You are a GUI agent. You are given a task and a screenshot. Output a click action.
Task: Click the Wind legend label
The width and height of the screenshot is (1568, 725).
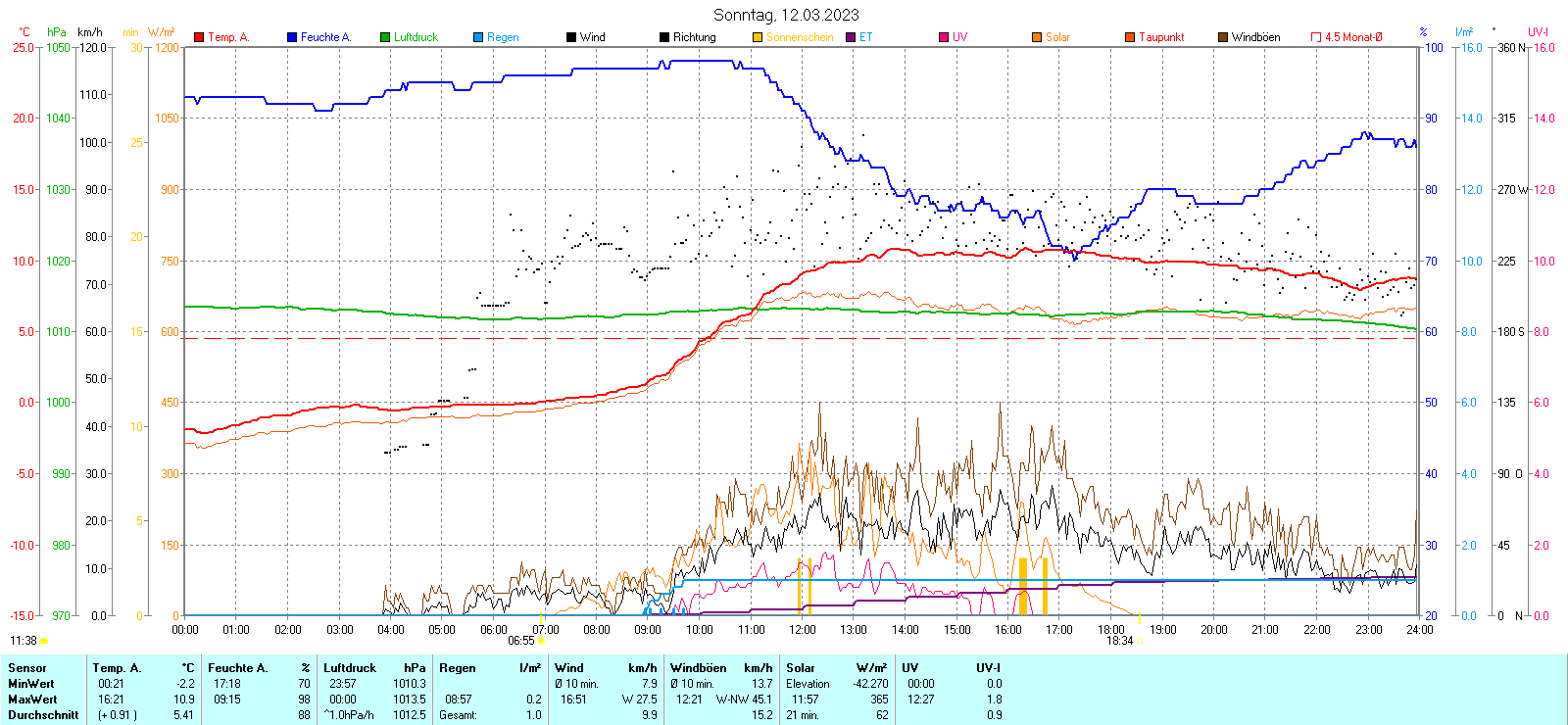pos(592,37)
